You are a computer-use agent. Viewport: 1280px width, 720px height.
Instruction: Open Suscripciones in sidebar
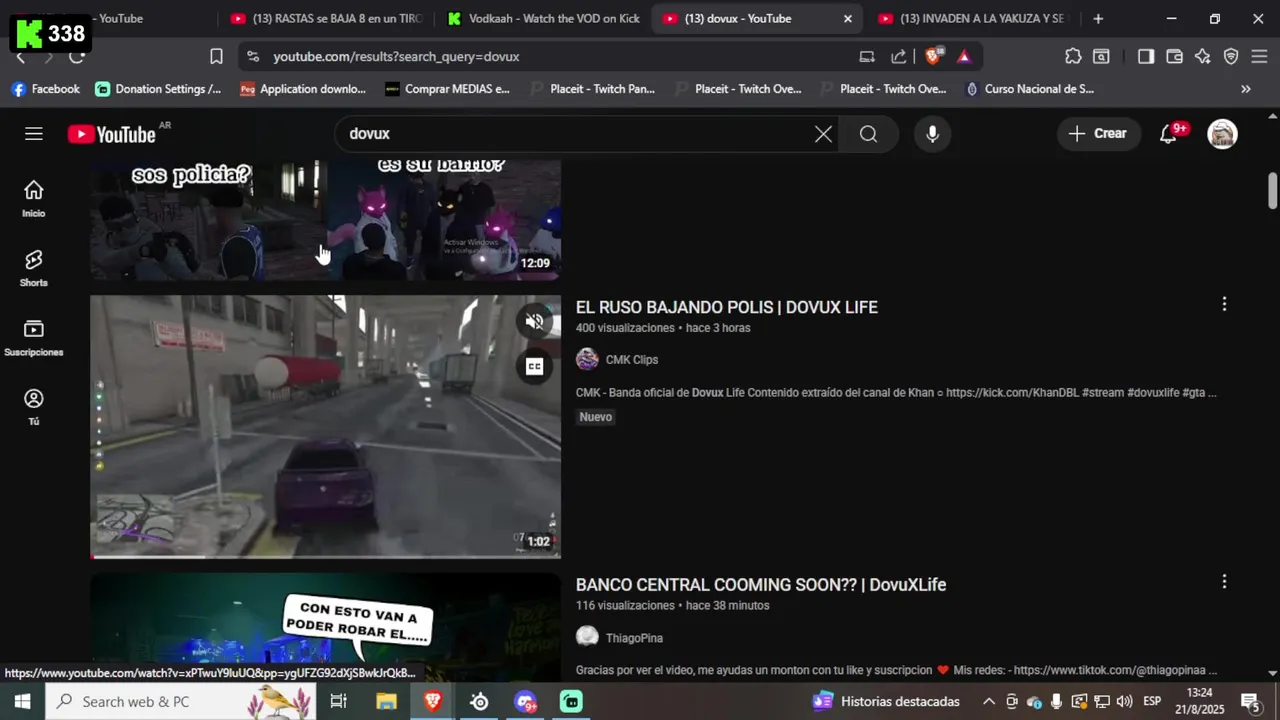tap(34, 338)
